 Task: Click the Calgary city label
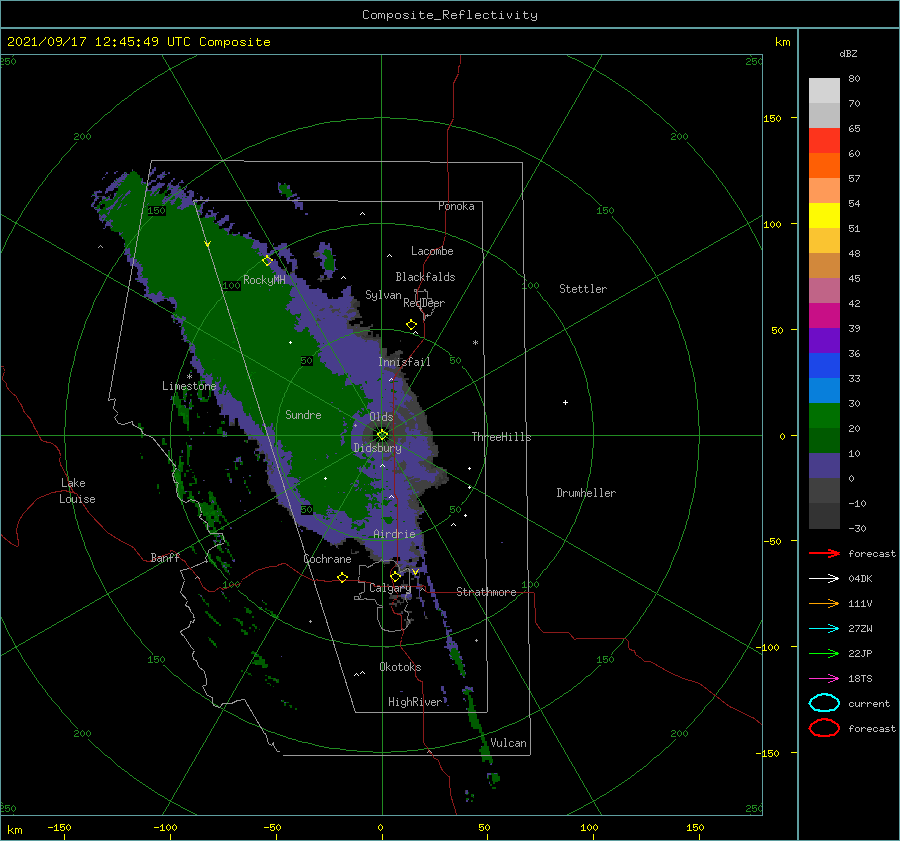390,588
